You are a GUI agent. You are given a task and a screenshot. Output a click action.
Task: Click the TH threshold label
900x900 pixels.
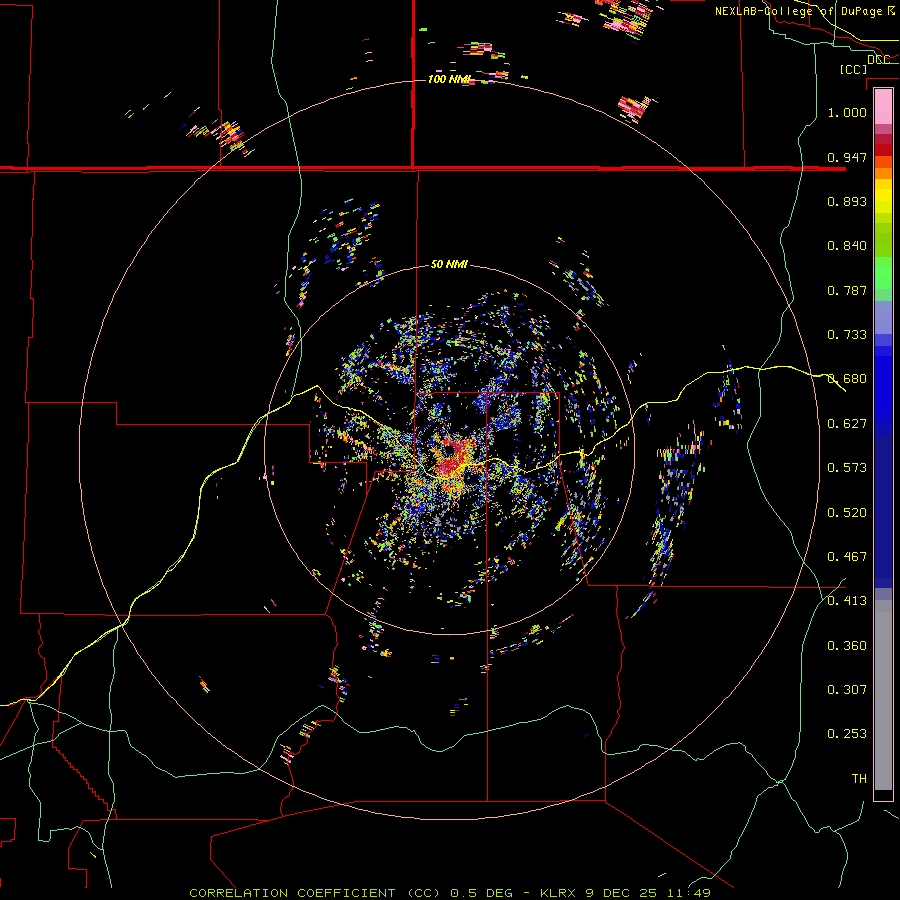pos(859,779)
